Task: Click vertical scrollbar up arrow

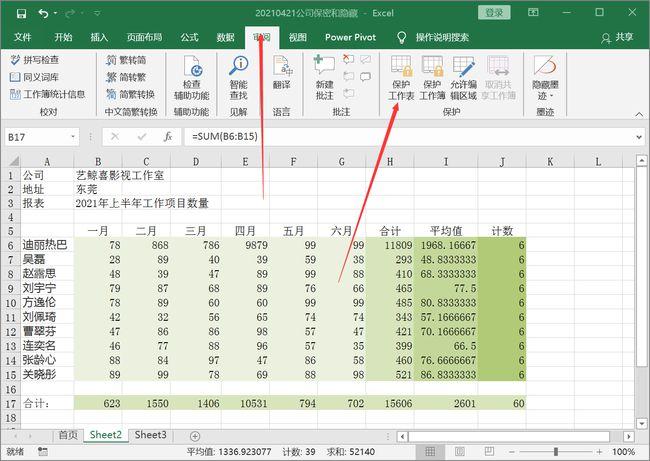Action: pos(641,160)
